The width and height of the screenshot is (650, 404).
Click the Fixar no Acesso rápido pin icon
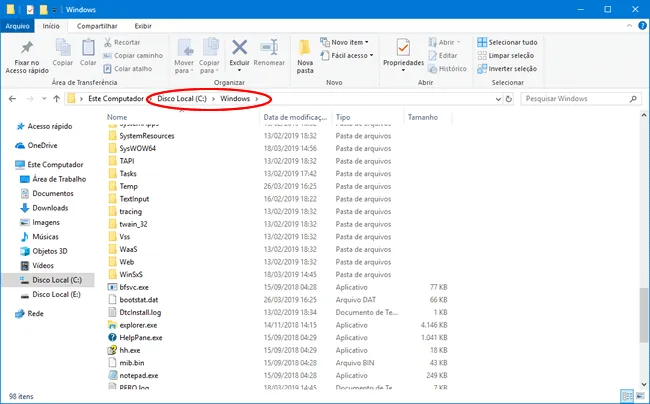pyautogui.click(x=26, y=50)
